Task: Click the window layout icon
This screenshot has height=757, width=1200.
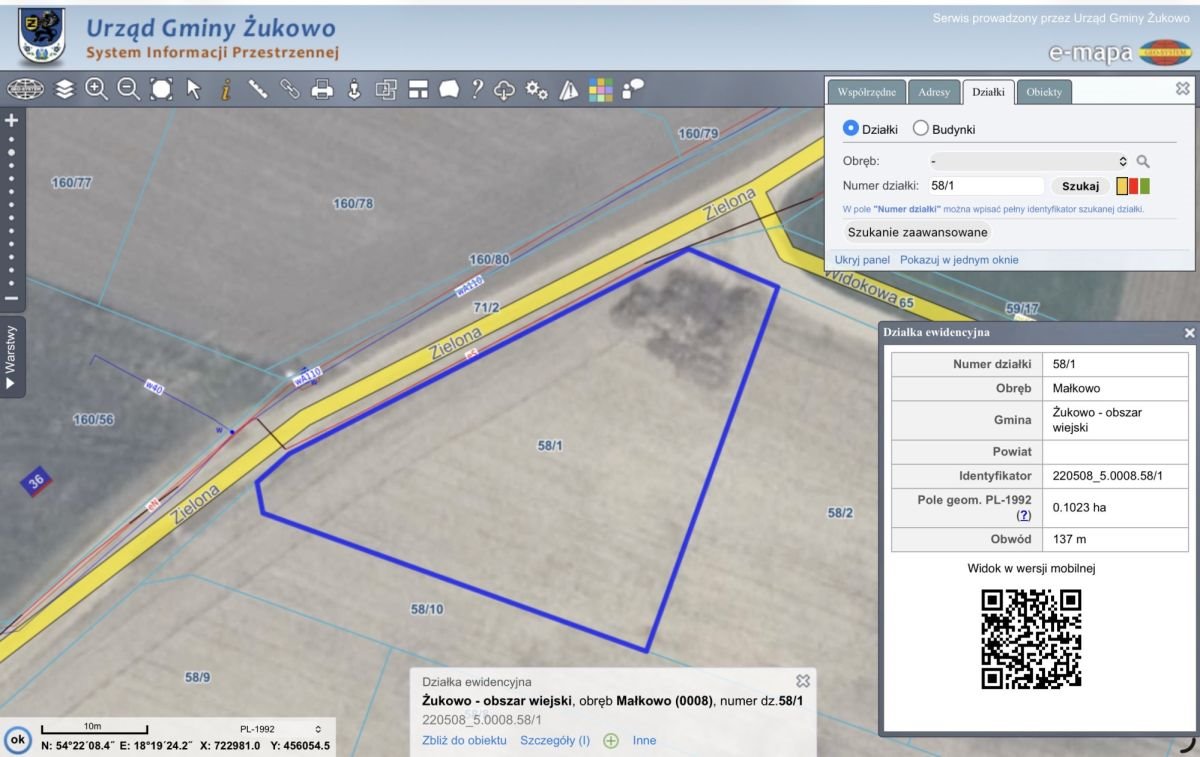Action: point(418,90)
